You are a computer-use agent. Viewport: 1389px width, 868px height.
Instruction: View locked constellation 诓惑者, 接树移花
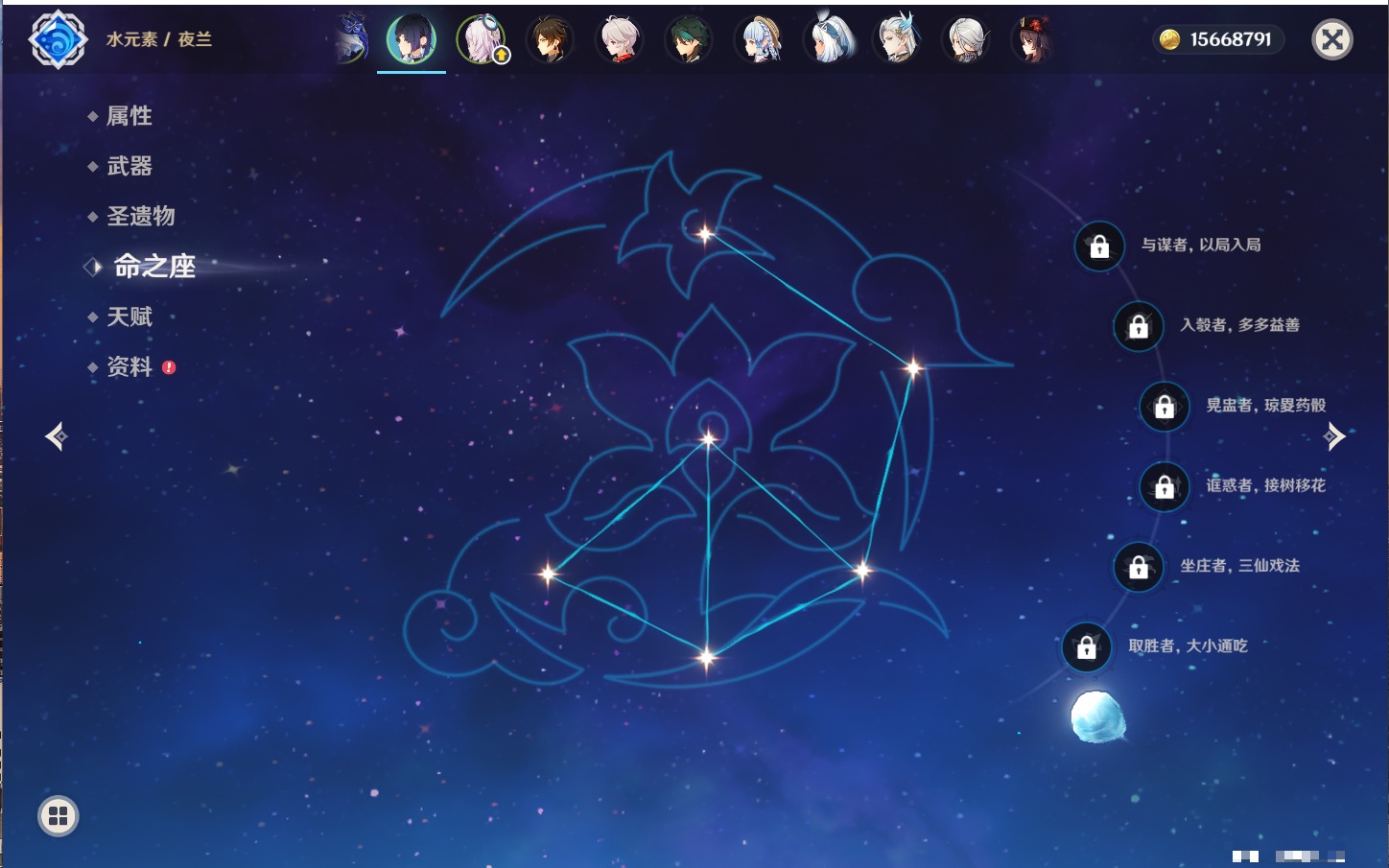click(x=1165, y=487)
